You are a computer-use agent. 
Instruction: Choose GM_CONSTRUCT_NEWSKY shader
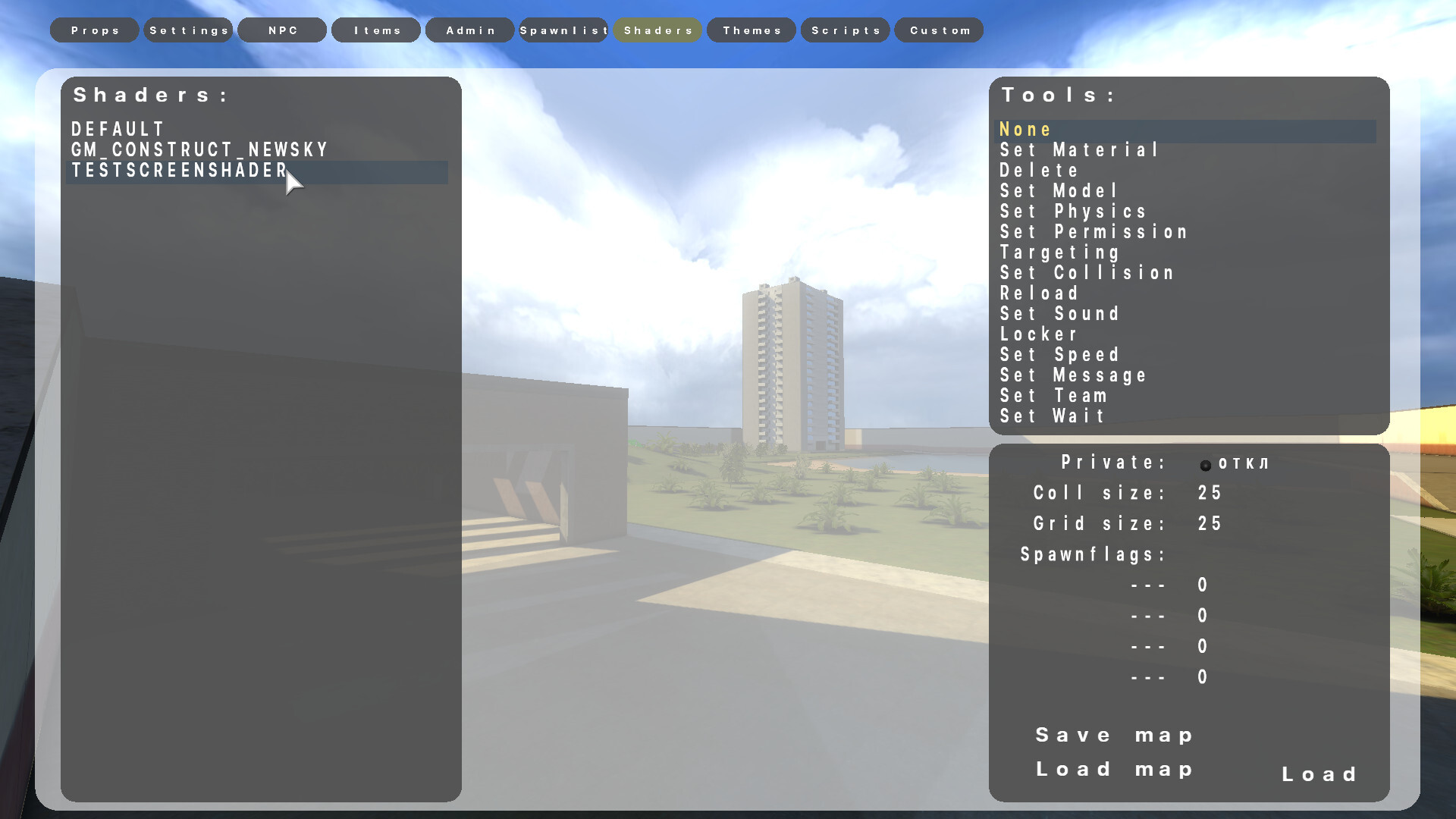(x=199, y=150)
